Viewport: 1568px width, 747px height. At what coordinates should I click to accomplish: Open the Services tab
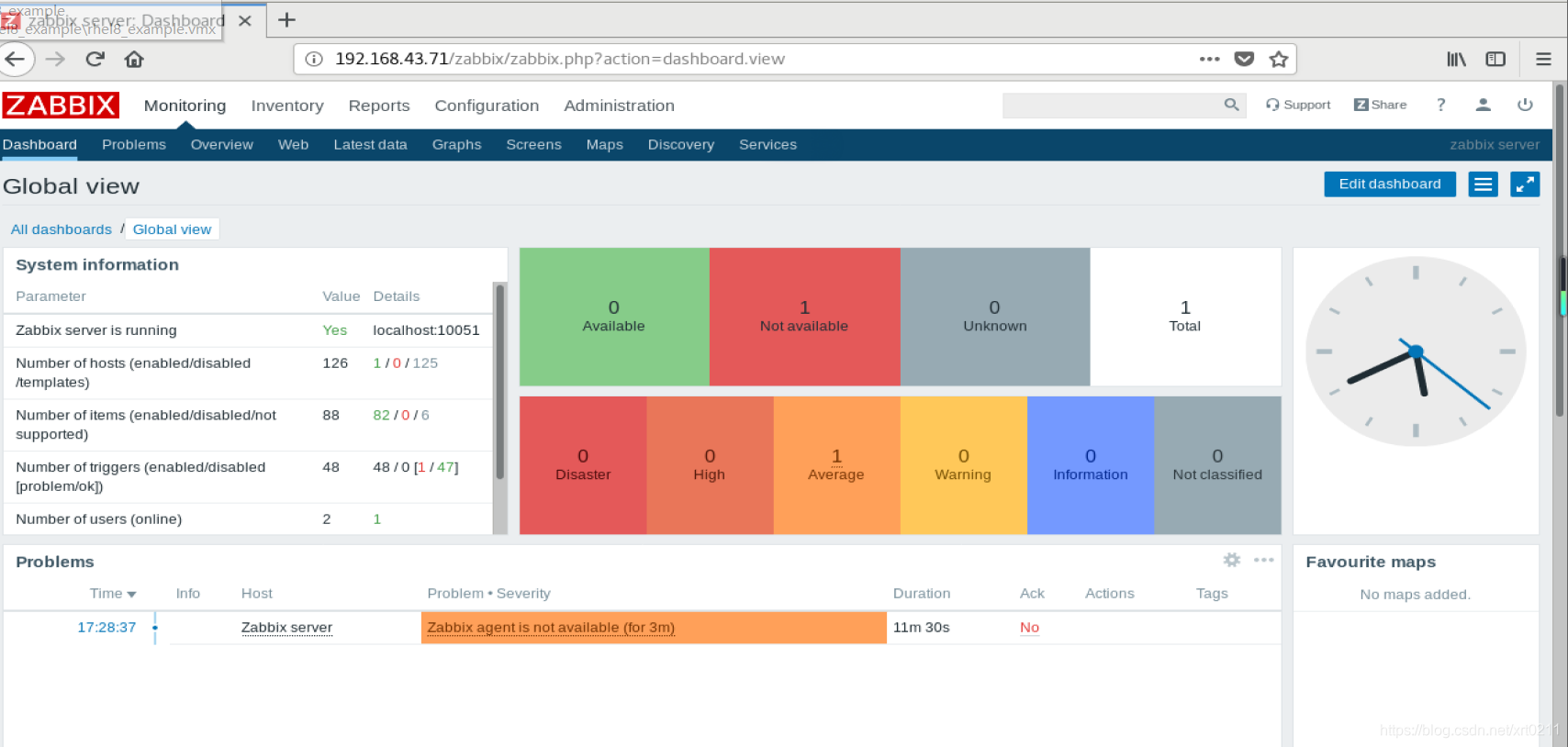(767, 144)
